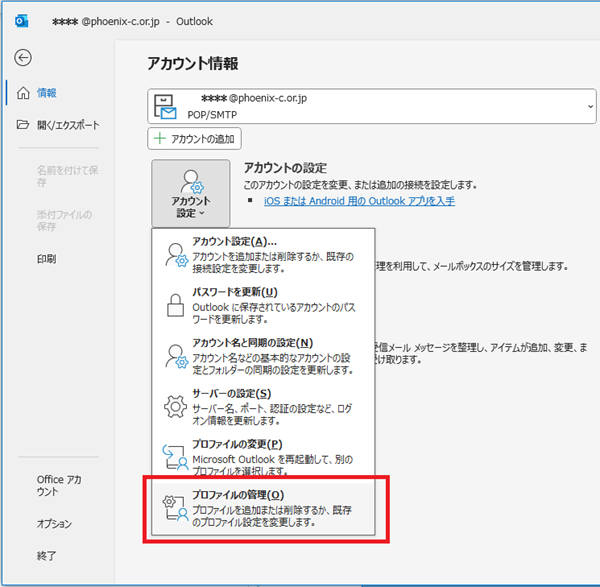The height and width of the screenshot is (587, 600).
Task: Go to Office アカウント in sidebar
Action: (58, 486)
